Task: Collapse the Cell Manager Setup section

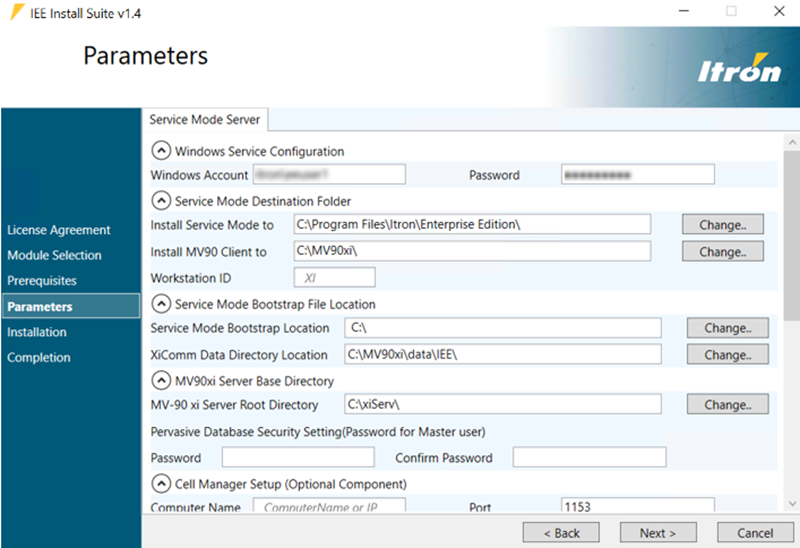Action: pos(161,484)
